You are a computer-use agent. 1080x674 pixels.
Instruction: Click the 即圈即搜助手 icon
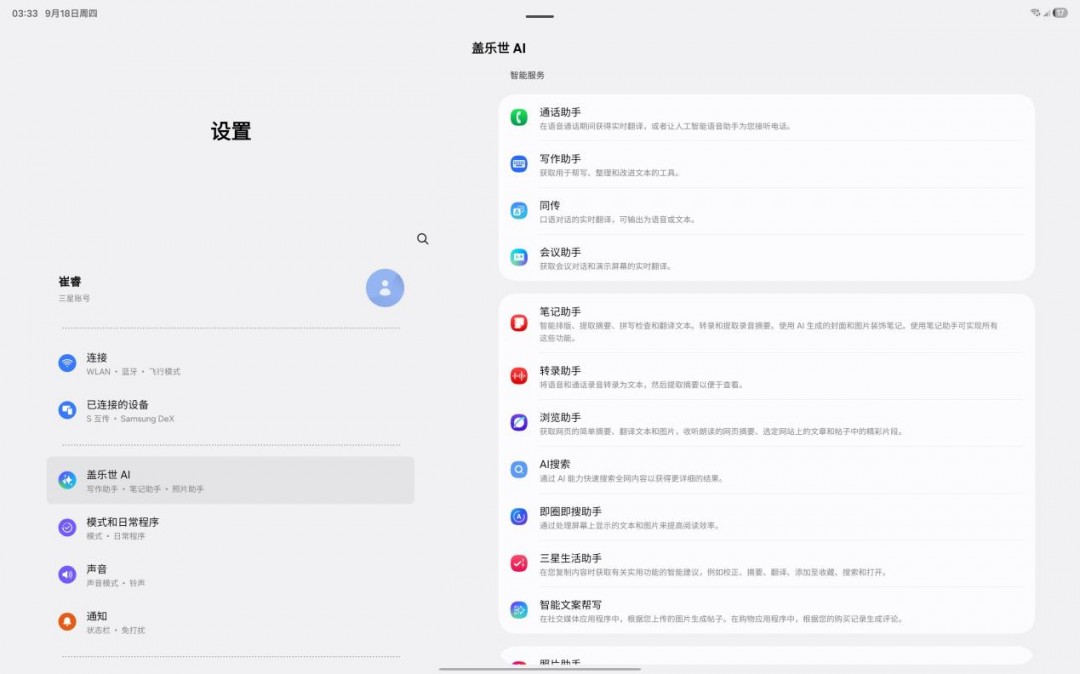click(x=519, y=516)
